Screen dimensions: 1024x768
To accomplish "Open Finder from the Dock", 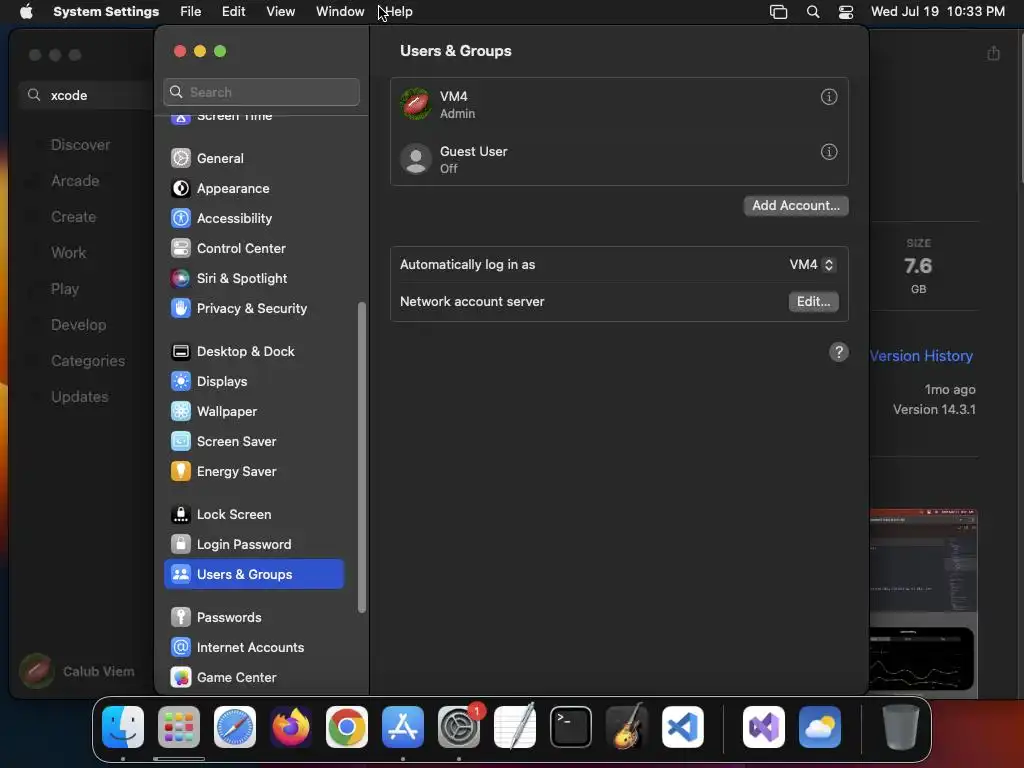I will pos(123,727).
